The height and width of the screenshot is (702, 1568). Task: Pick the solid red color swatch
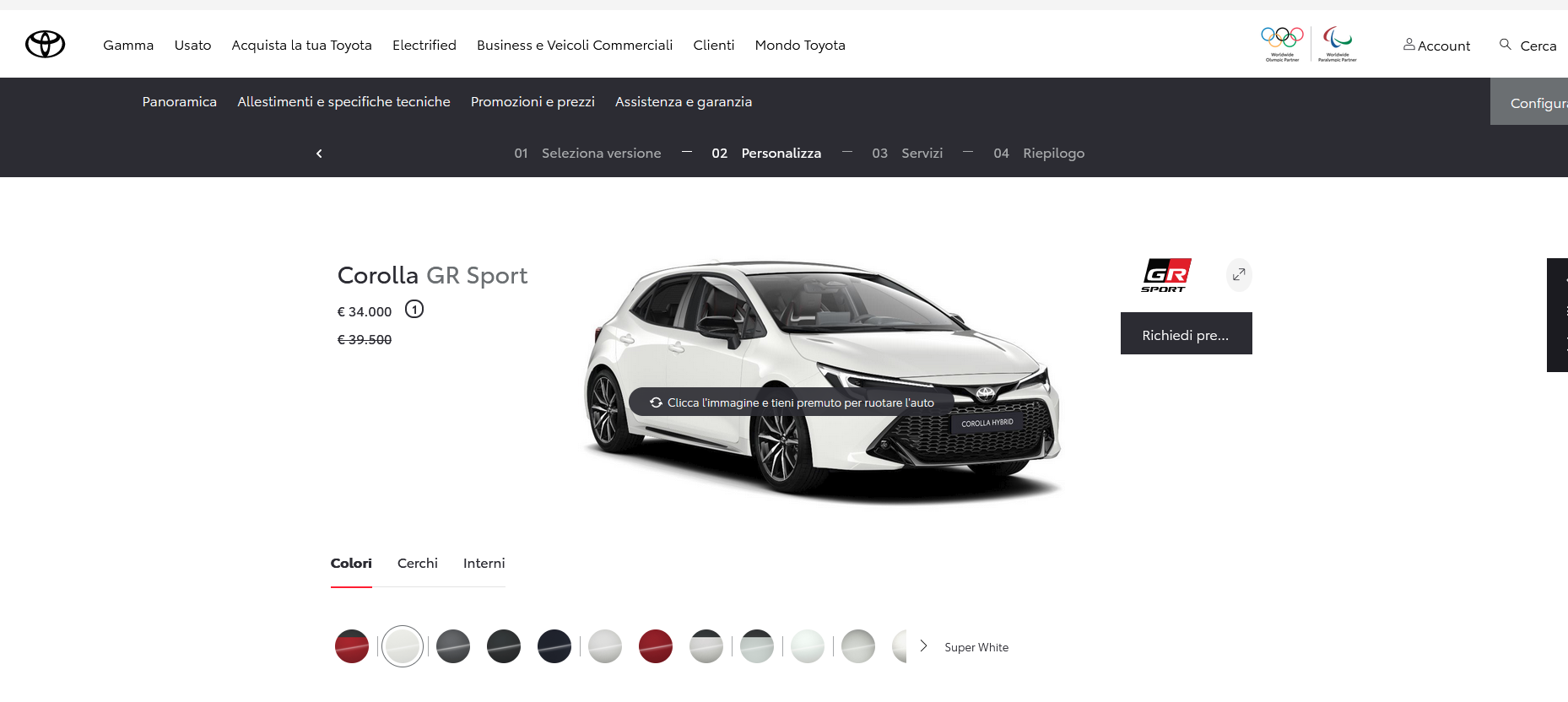tap(656, 646)
